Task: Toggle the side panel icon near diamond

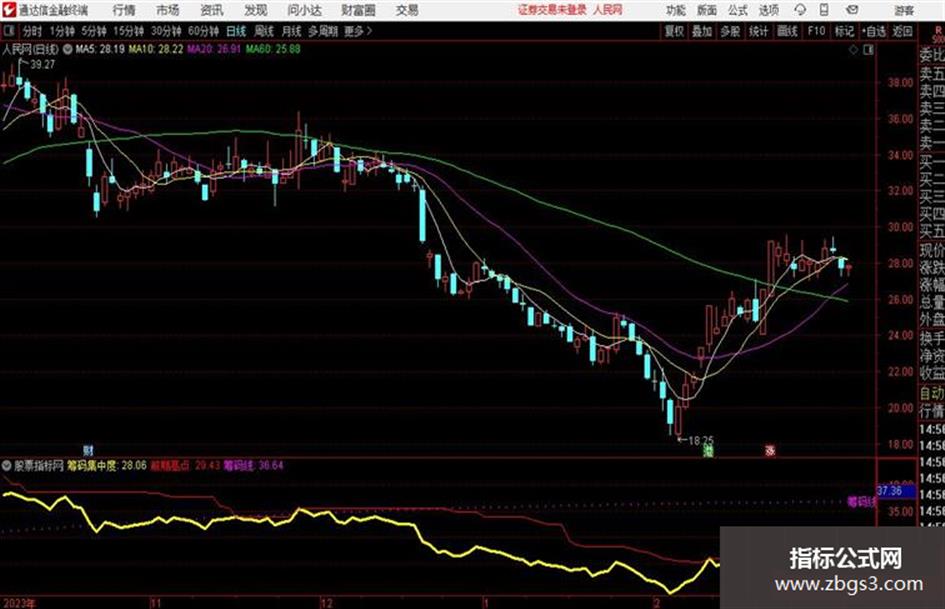Action: click(x=868, y=50)
